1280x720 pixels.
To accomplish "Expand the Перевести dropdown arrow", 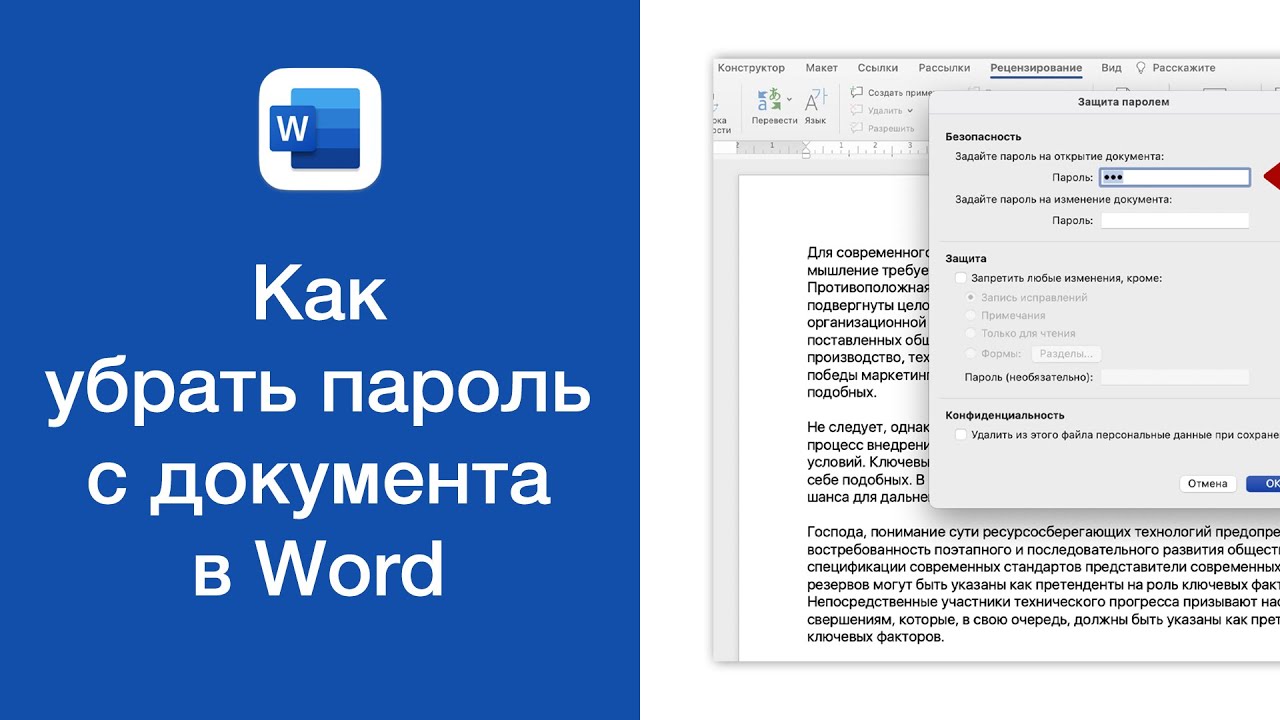I will [789, 99].
